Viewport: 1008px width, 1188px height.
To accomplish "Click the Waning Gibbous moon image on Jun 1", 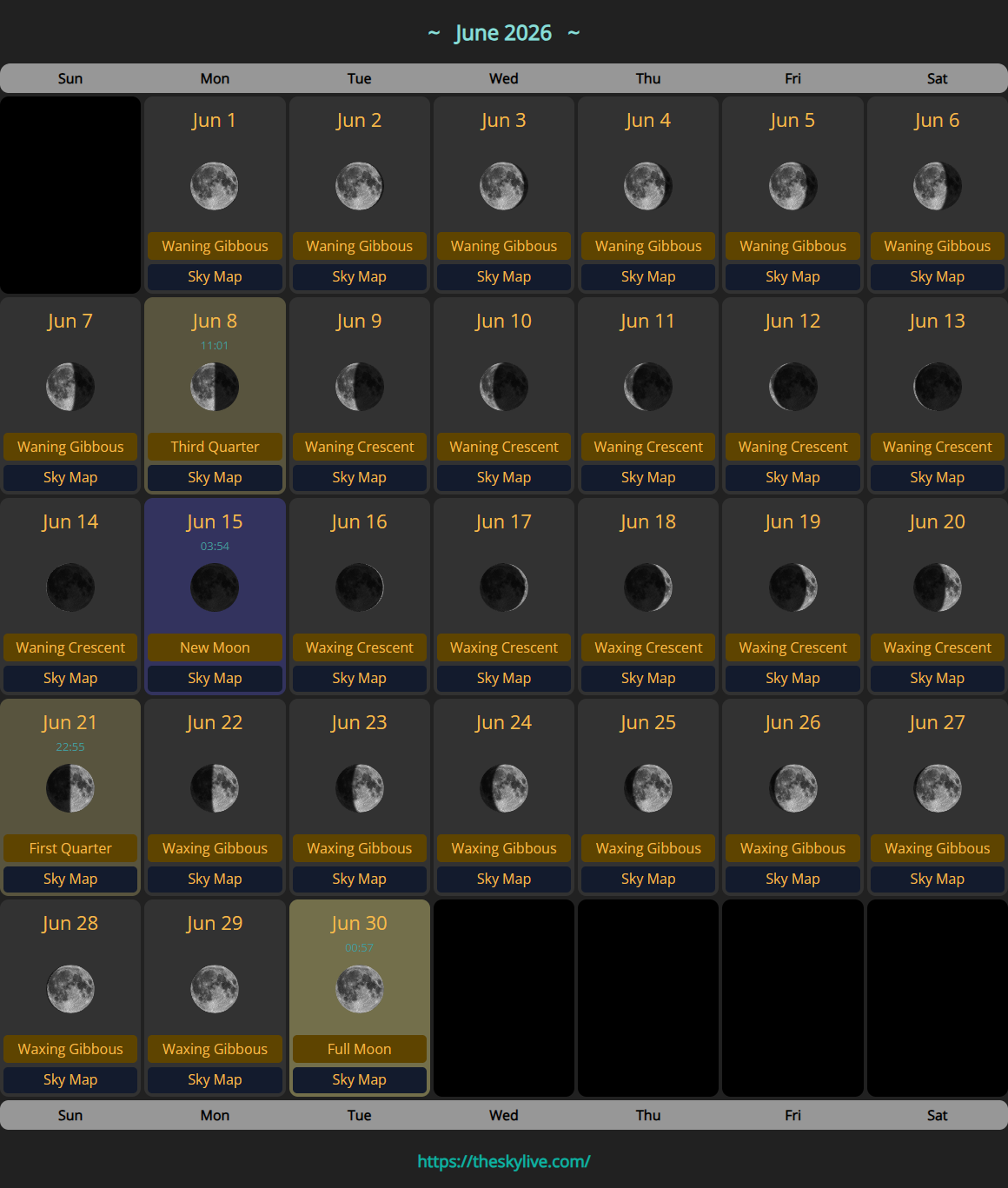I will [215, 185].
